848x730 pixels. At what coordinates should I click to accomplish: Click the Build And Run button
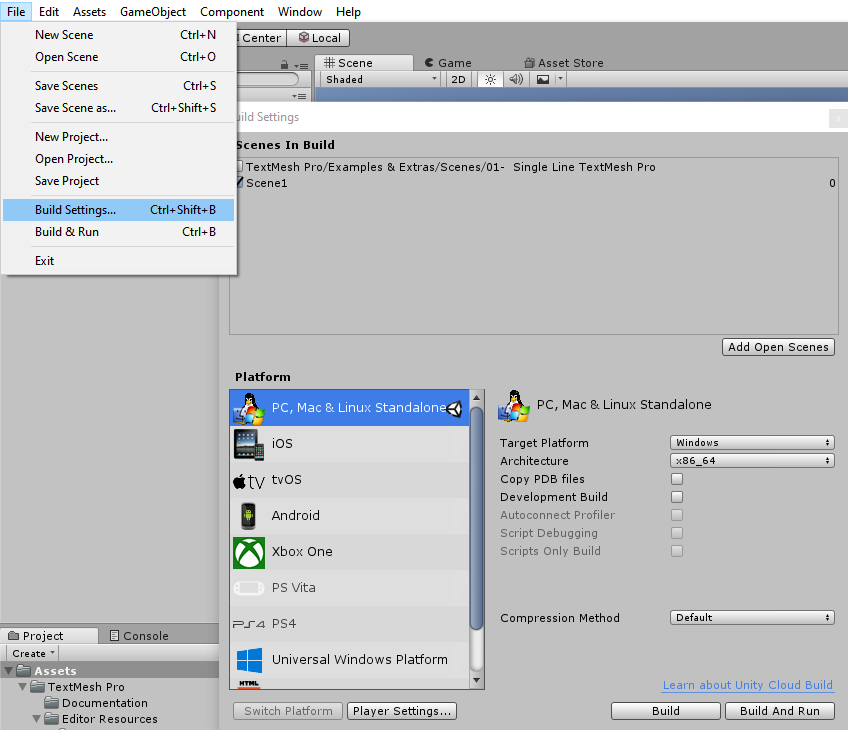[780, 711]
